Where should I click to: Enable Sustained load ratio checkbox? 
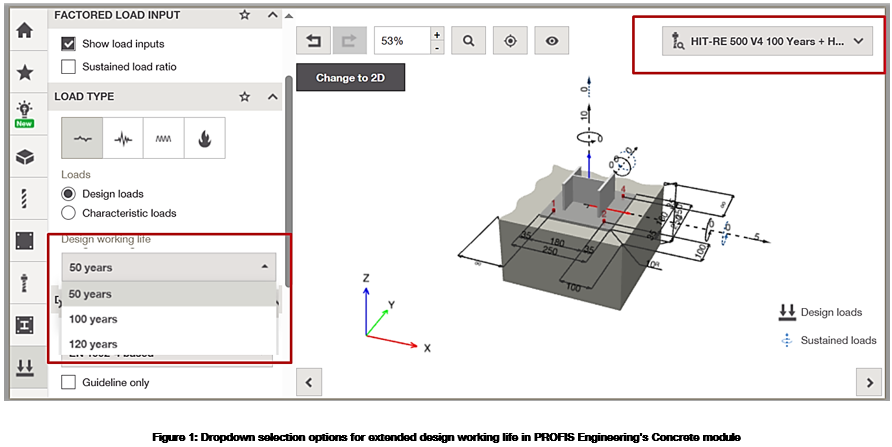pos(68,67)
